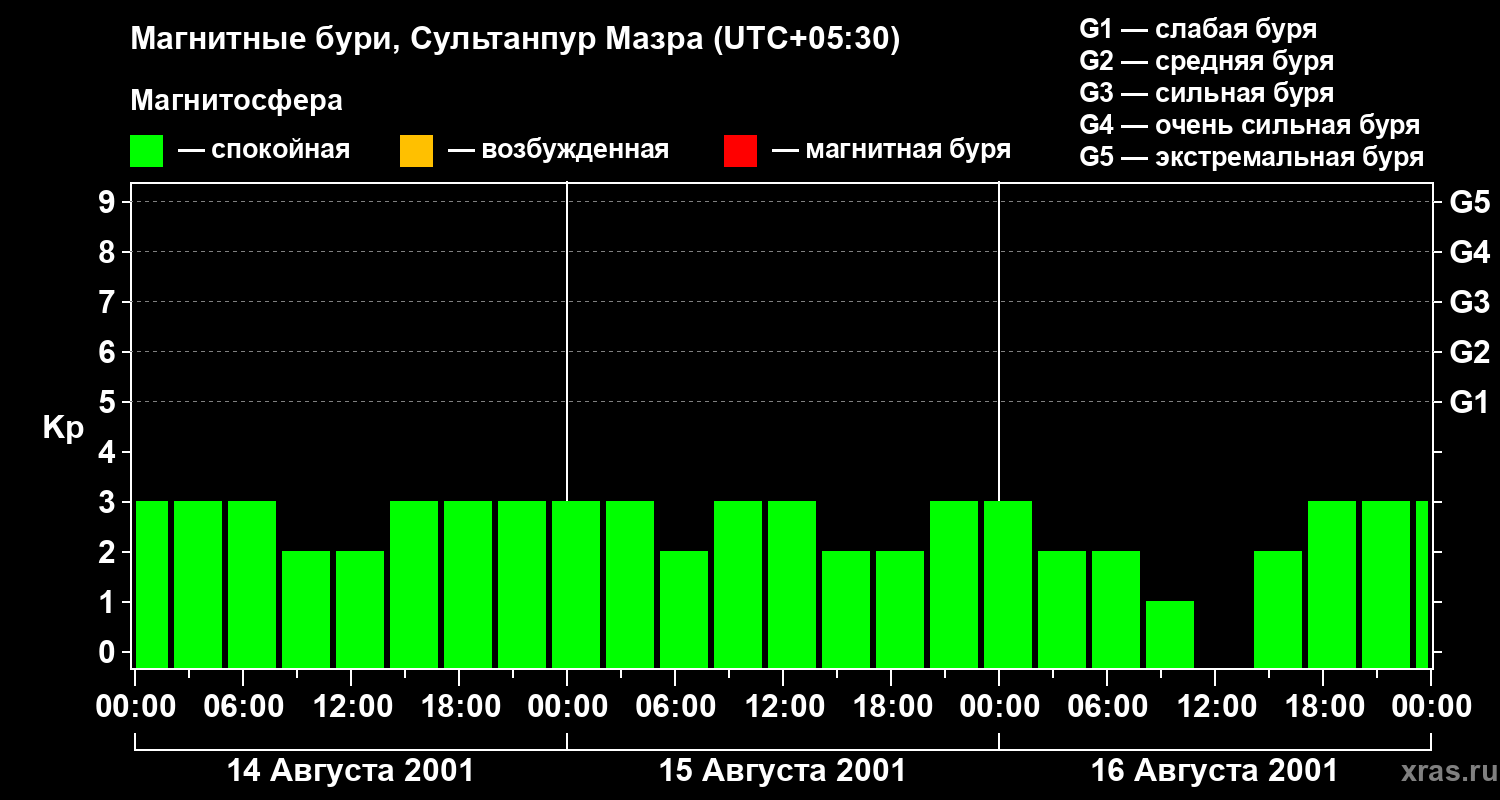
Task: Select the date label "15 Августа 2001"
Action: [782, 771]
